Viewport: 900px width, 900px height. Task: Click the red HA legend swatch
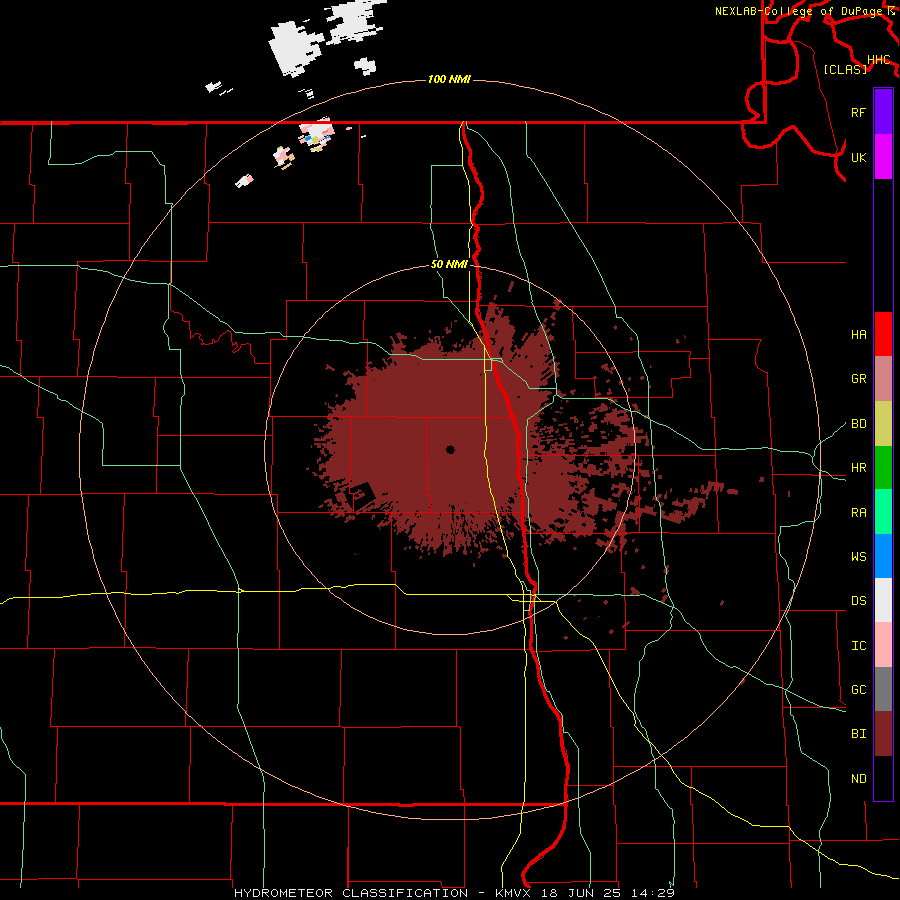coord(883,334)
